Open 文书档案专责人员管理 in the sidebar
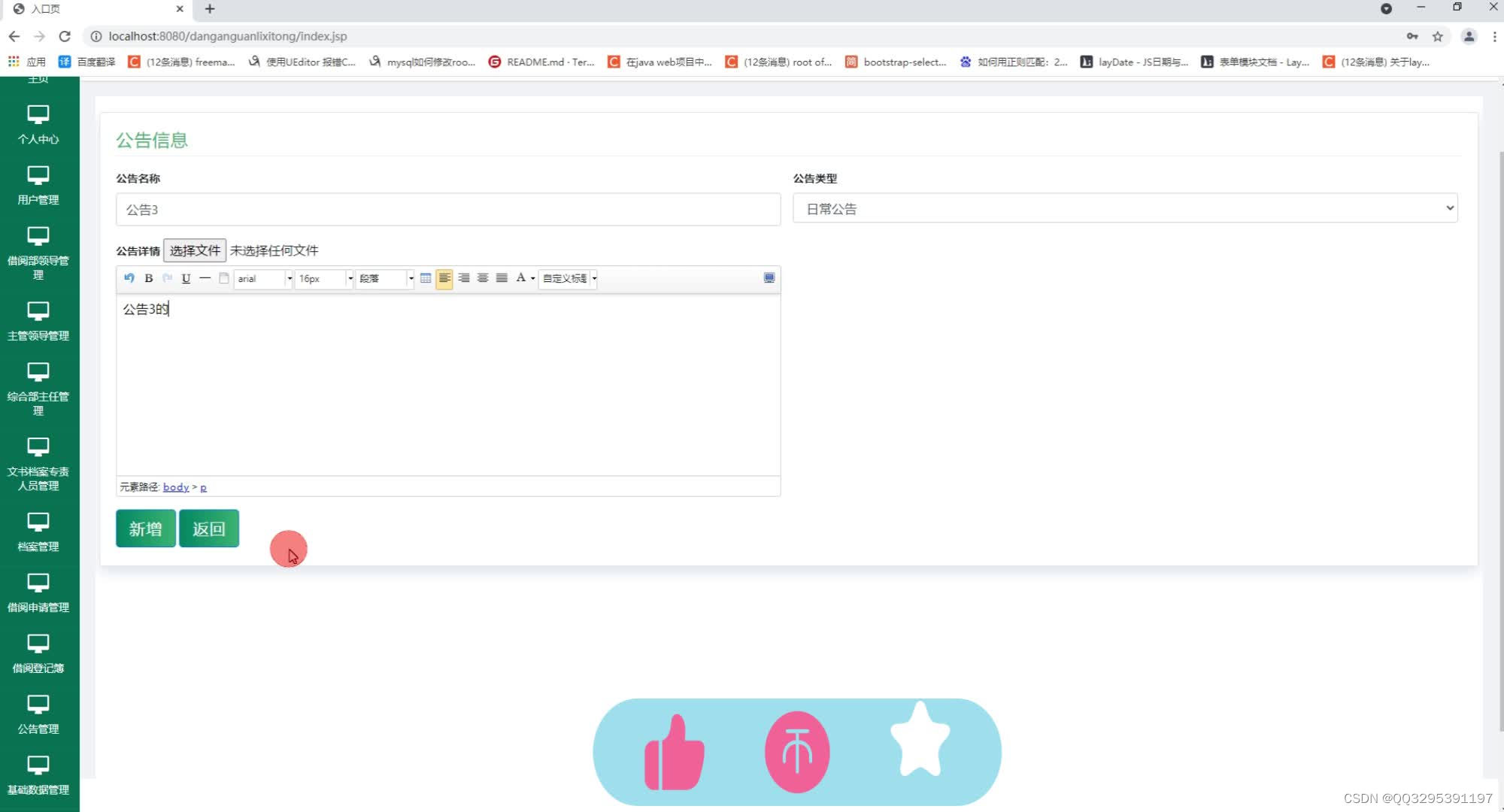The image size is (1504, 812). pos(38,465)
